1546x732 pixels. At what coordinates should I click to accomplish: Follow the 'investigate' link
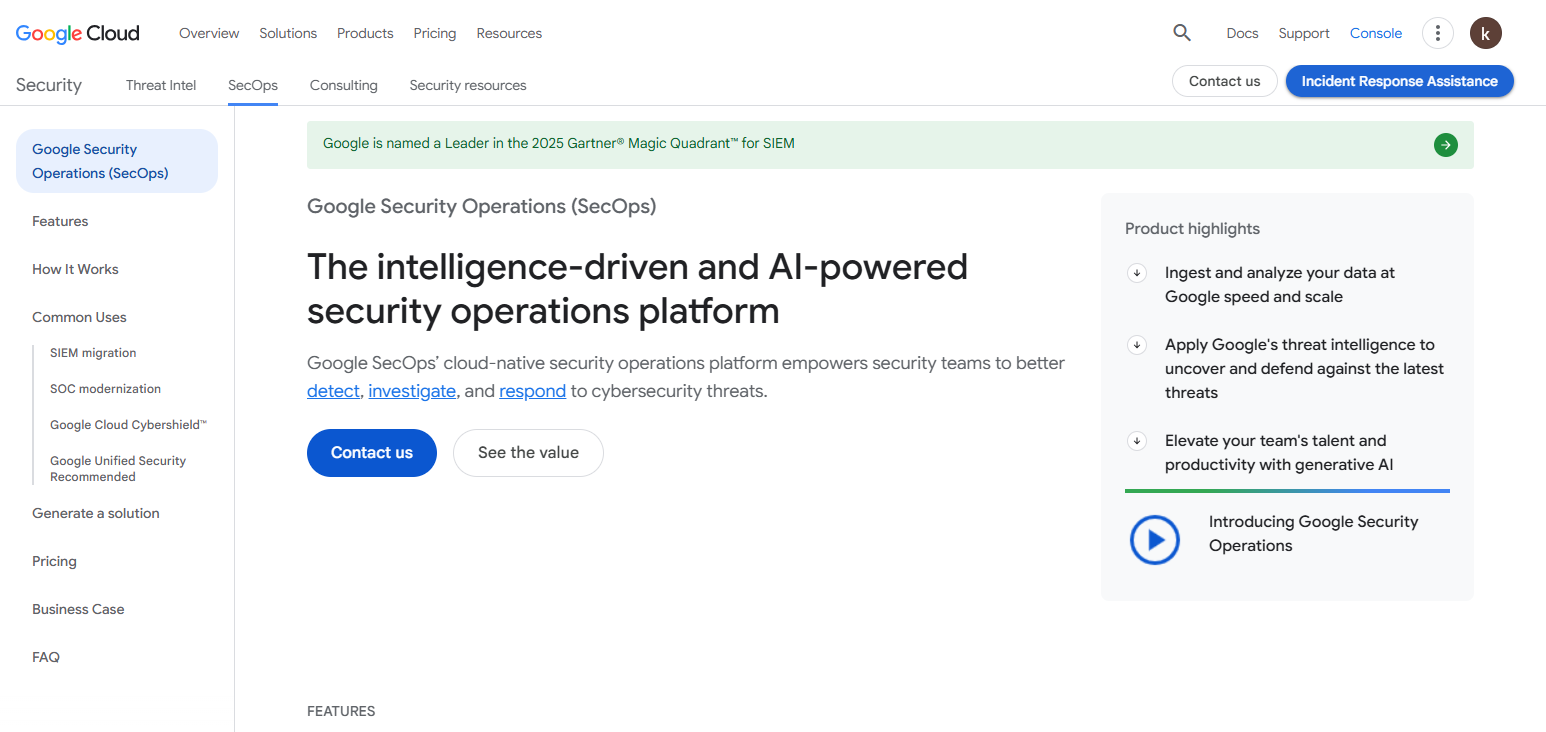[x=412, y=391]
